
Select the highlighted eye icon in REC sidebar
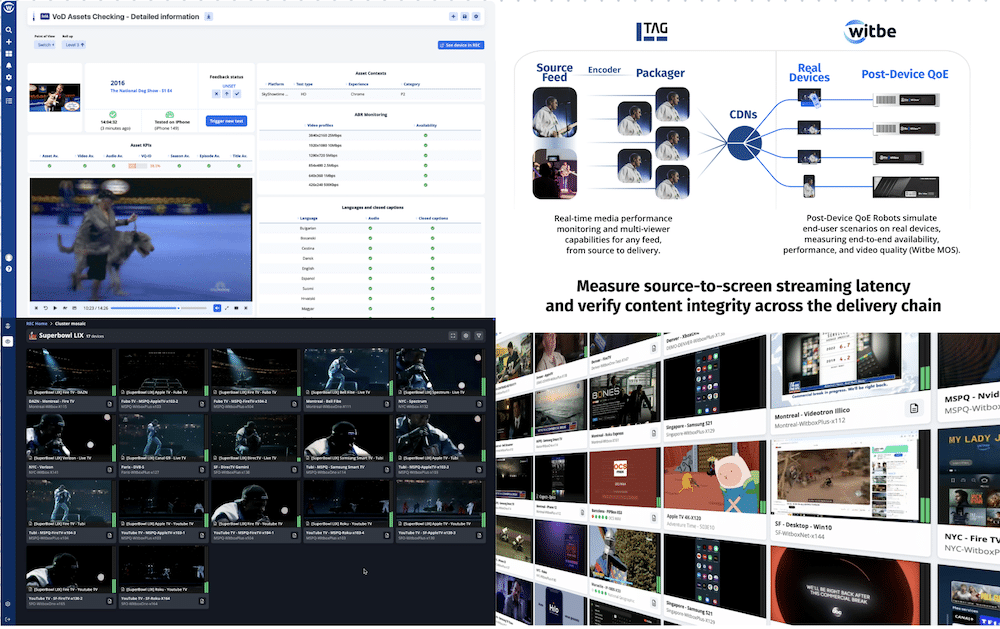click(8, 341)
